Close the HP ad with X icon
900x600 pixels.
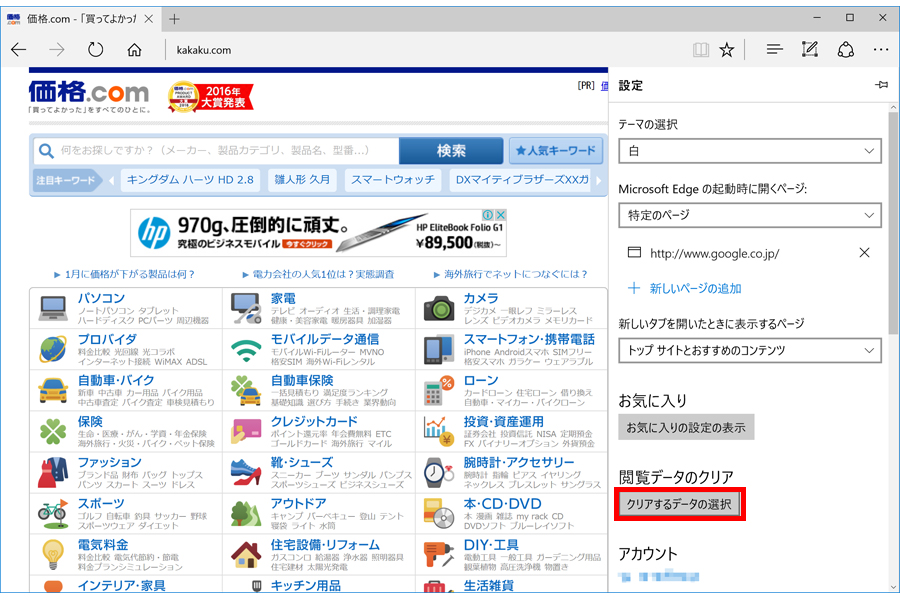coord(501,215)
